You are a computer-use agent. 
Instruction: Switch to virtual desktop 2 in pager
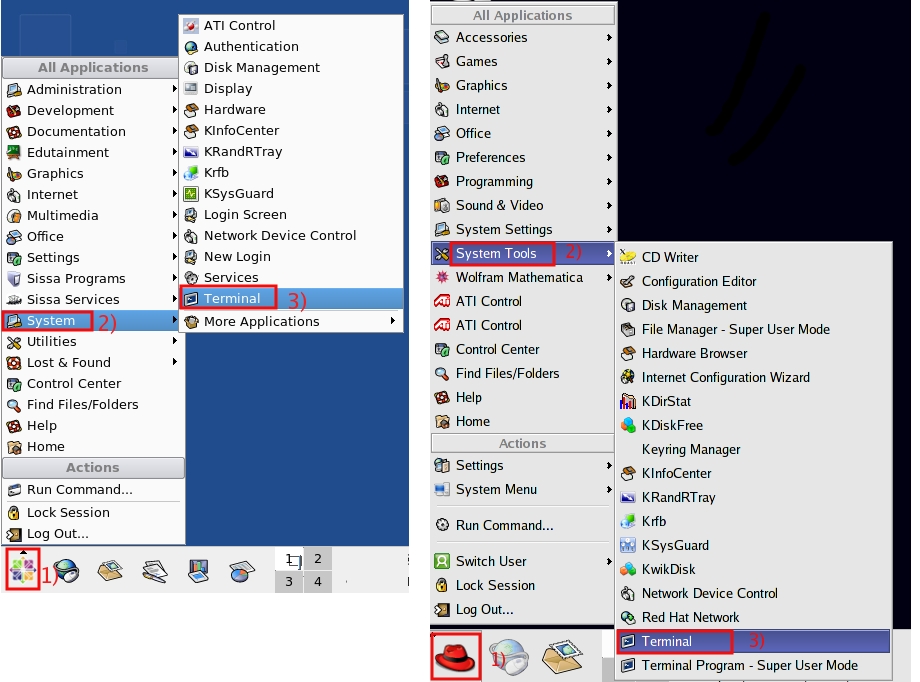click(318, 559)
